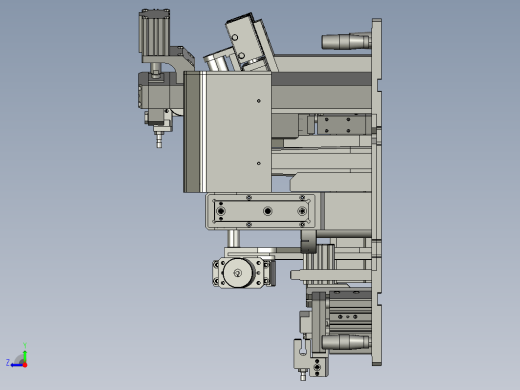
Task: Select the large rectangular cover box
Action: point(227,132)
